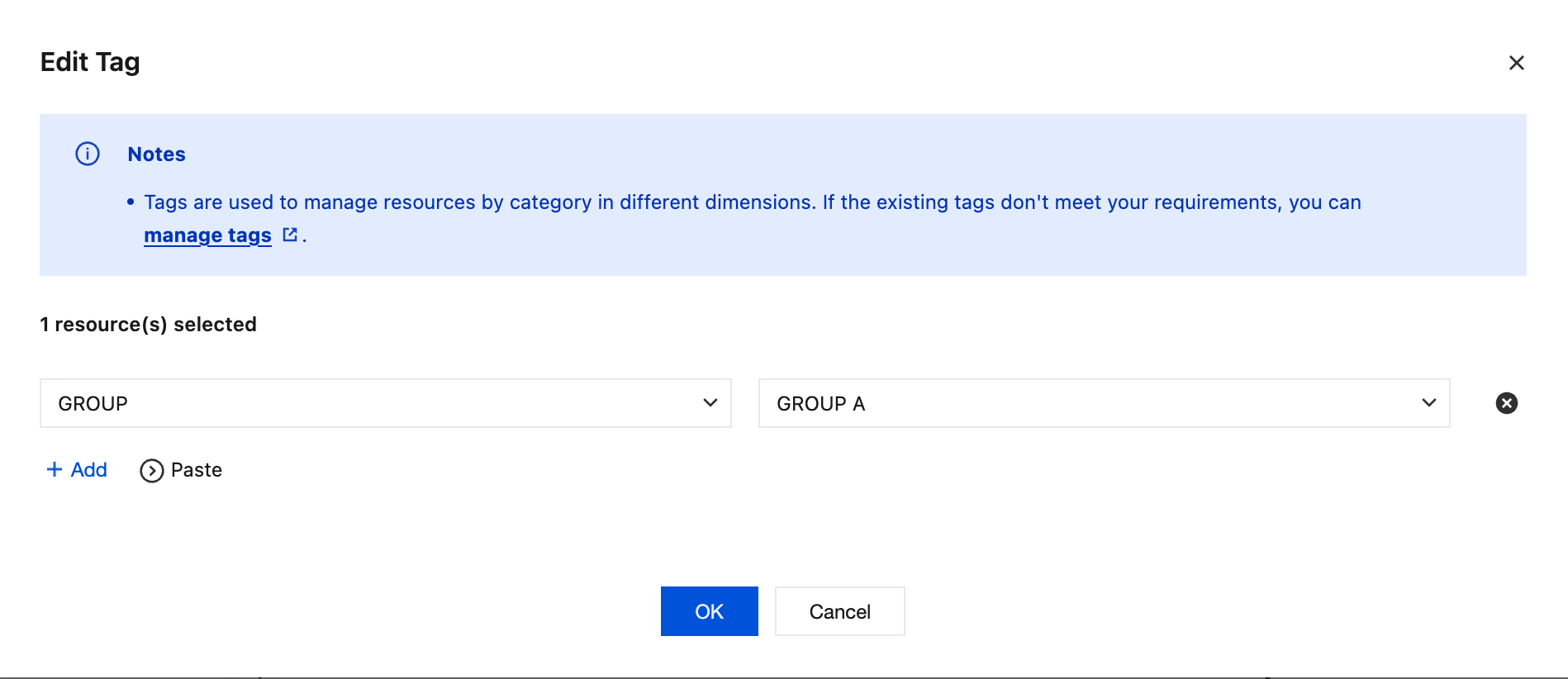Click the Add label to add a tag
The height and width of the screenshot is (679, 1568).
(x=89, y=469)
